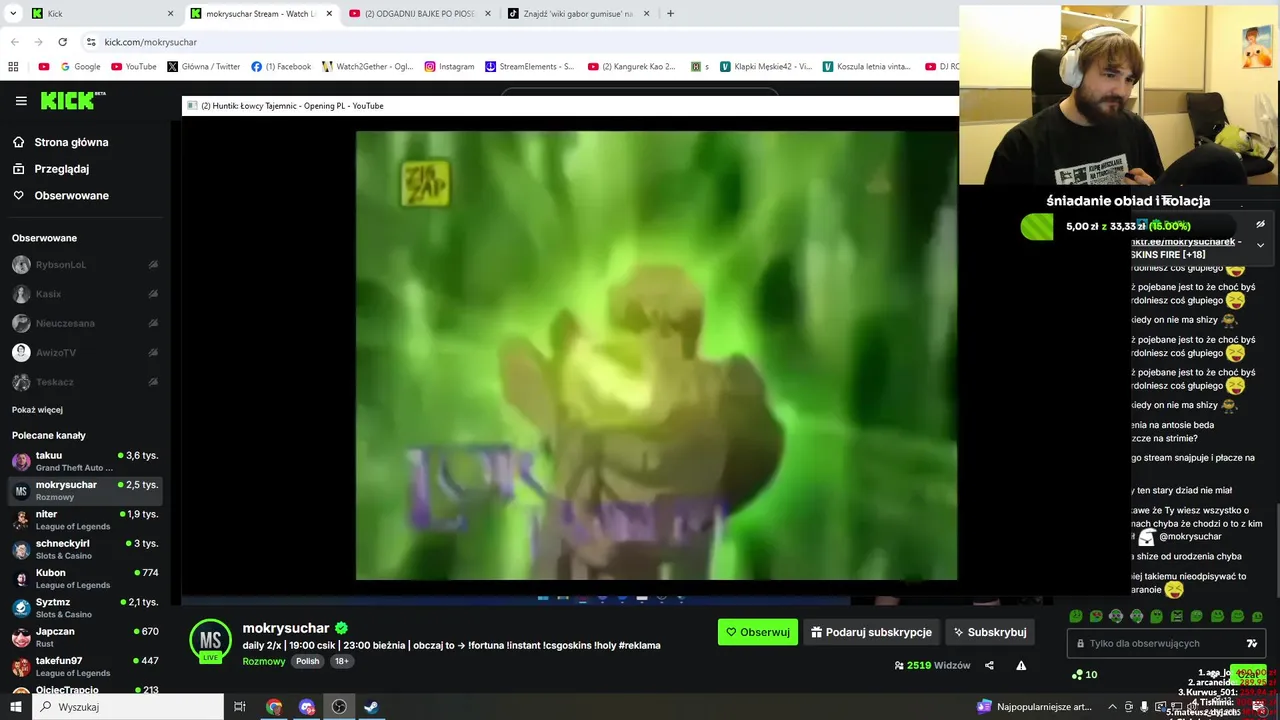Open the Rozmowy category link
Viewport: 1280px width, 720px height.
263,661
